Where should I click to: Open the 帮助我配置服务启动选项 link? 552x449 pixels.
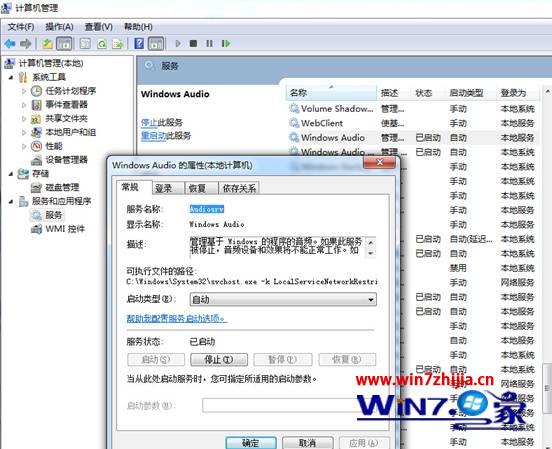coord(177,318)
